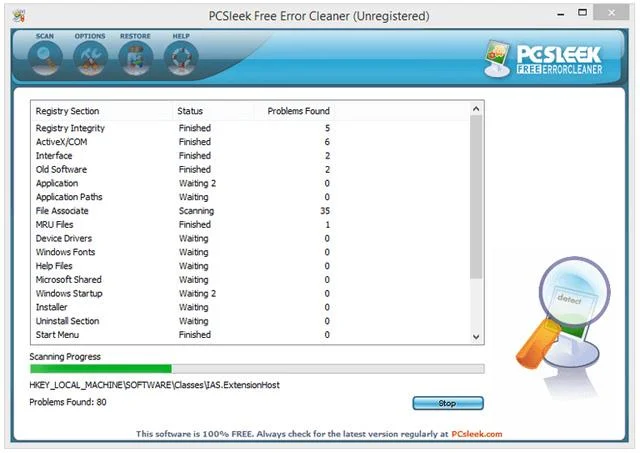Click the scroll down arrow in list
Screen dimensions: 640x453
(476, 337)
